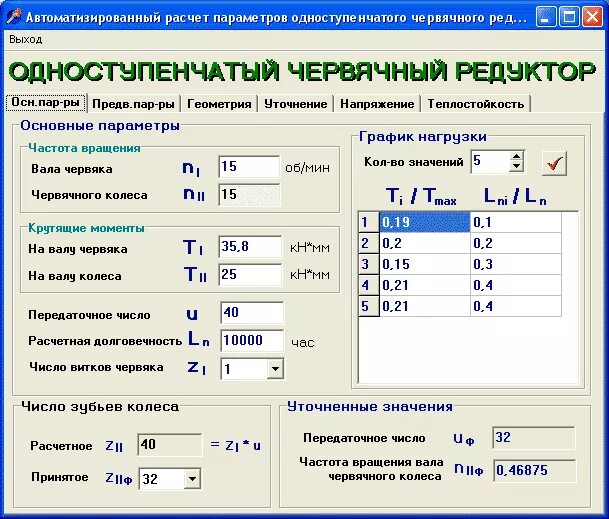Screen dimensions: 609x519
Task: Click row header 4 in load table
Action: coord(368,285)
